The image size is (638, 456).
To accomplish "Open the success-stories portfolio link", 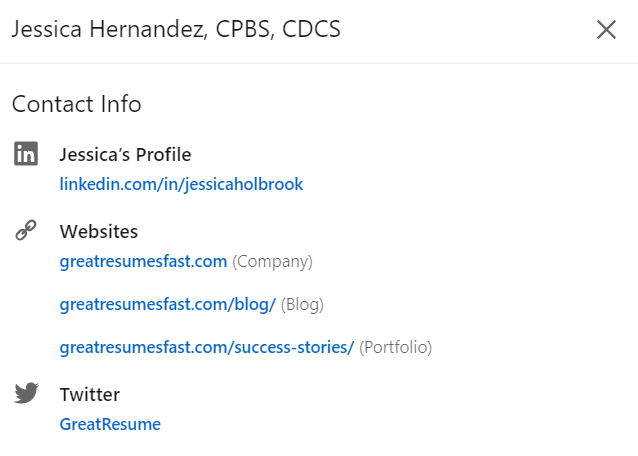I will tap(207, 347).
